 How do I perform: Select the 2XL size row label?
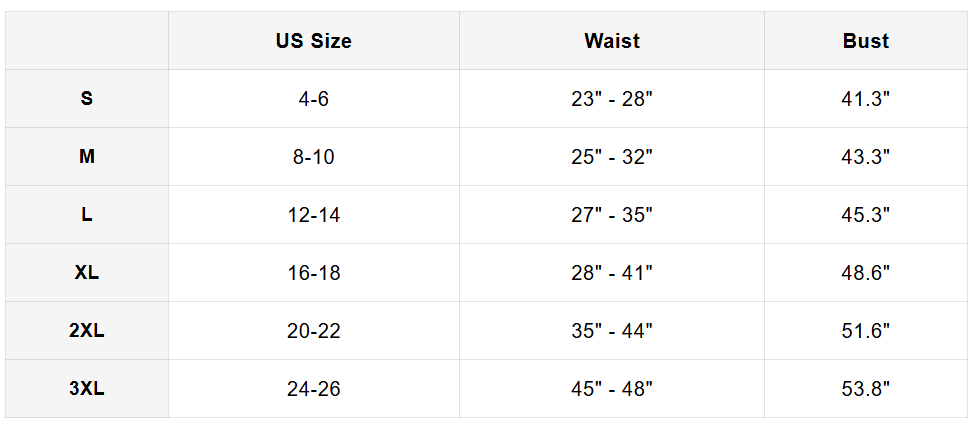pos(87,331)
